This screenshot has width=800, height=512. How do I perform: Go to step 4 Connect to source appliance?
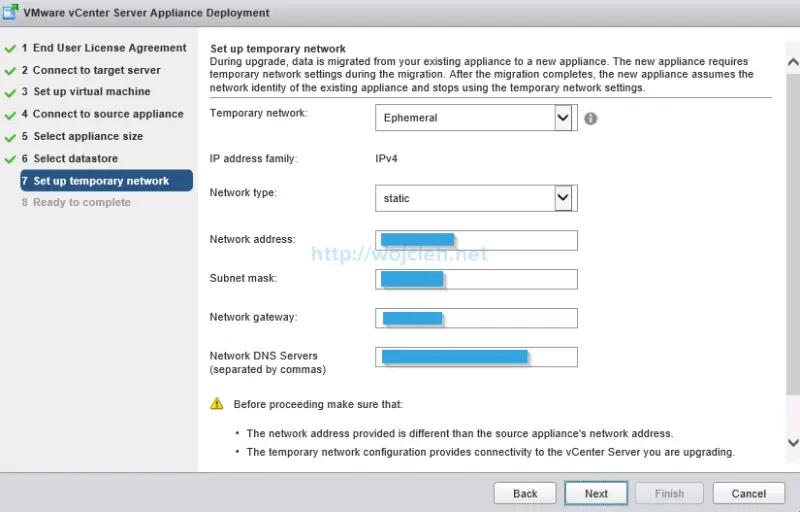click(x=103, y=114)
